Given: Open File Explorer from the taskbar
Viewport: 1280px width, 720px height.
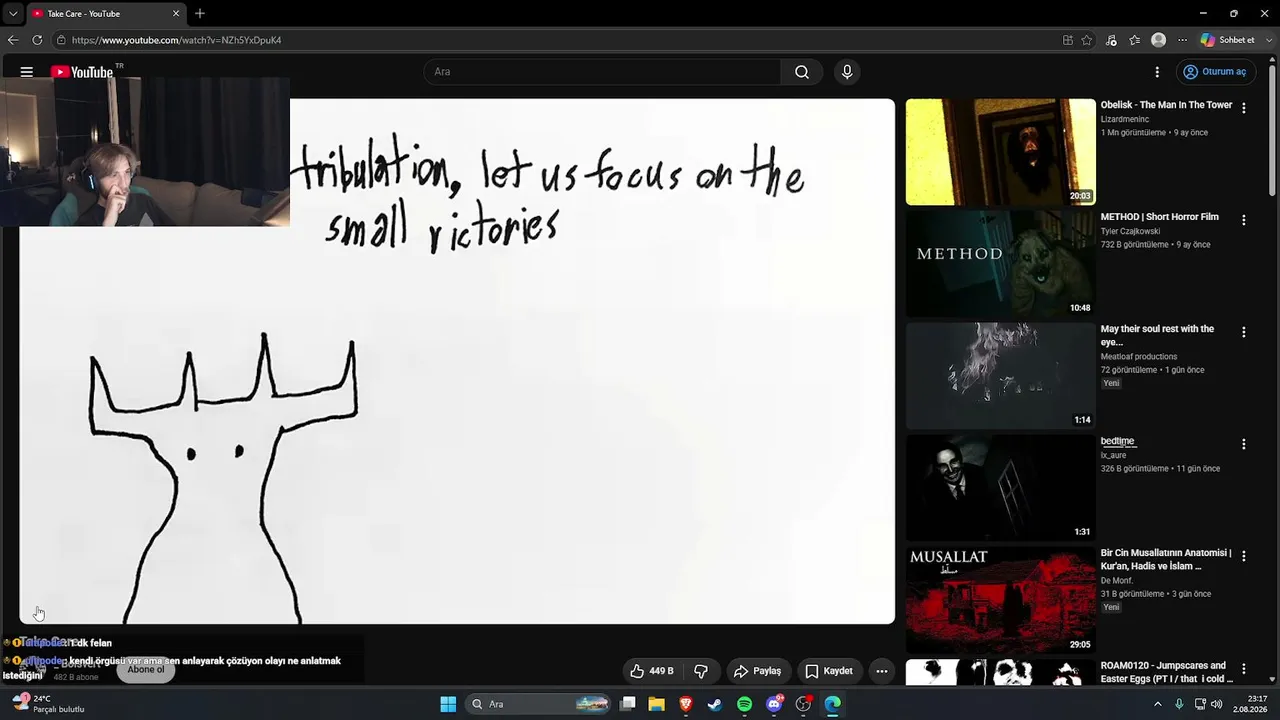Looking at the screenshot, I should (656, 704).
